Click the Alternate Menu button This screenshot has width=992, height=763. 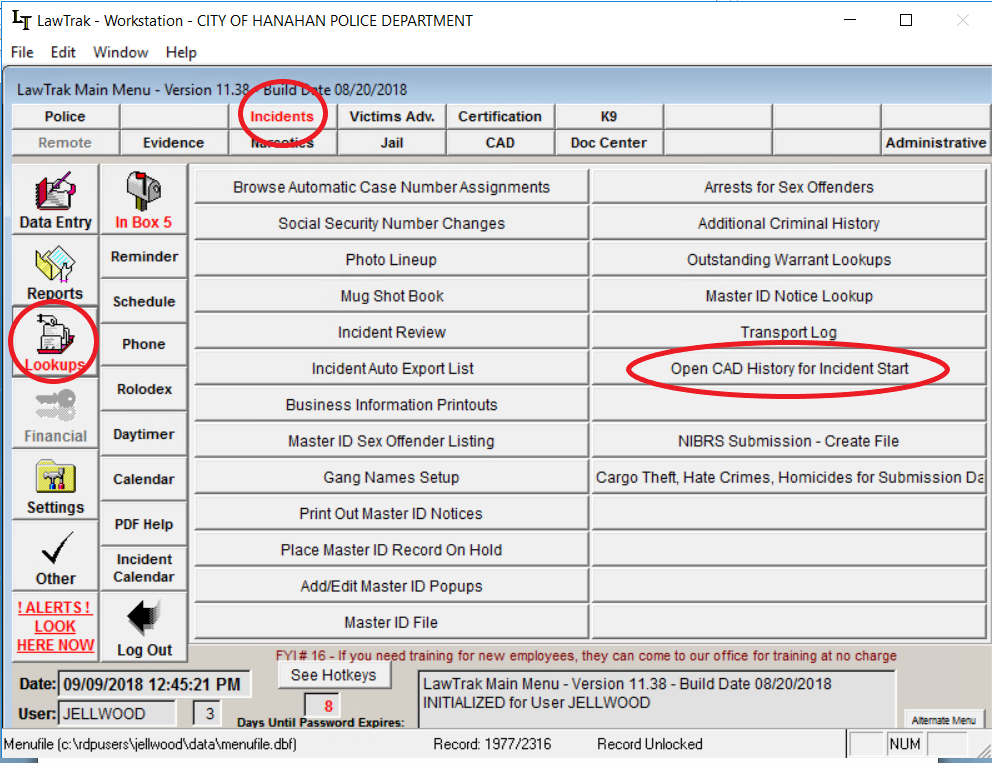pos(944,720)
